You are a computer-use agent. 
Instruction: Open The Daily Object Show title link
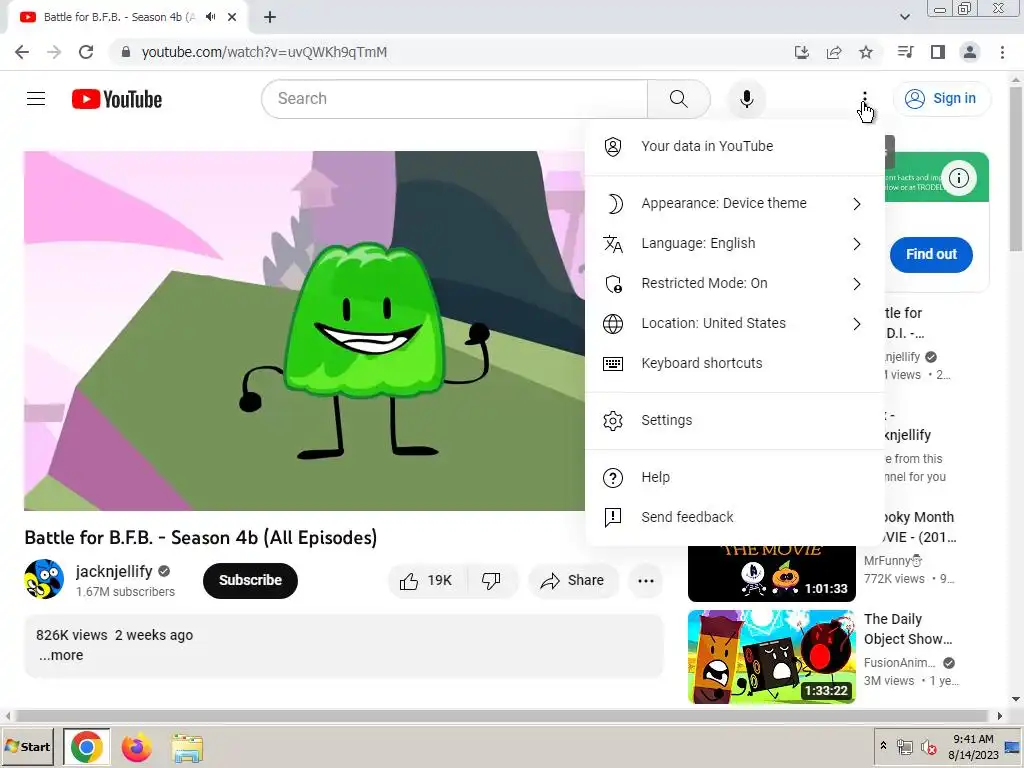coord(908,629)
